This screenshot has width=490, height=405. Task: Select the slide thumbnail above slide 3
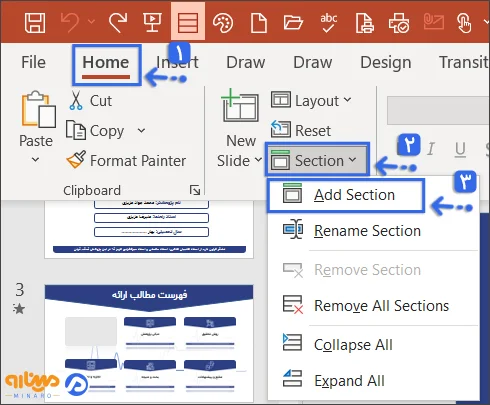(149, 229)
